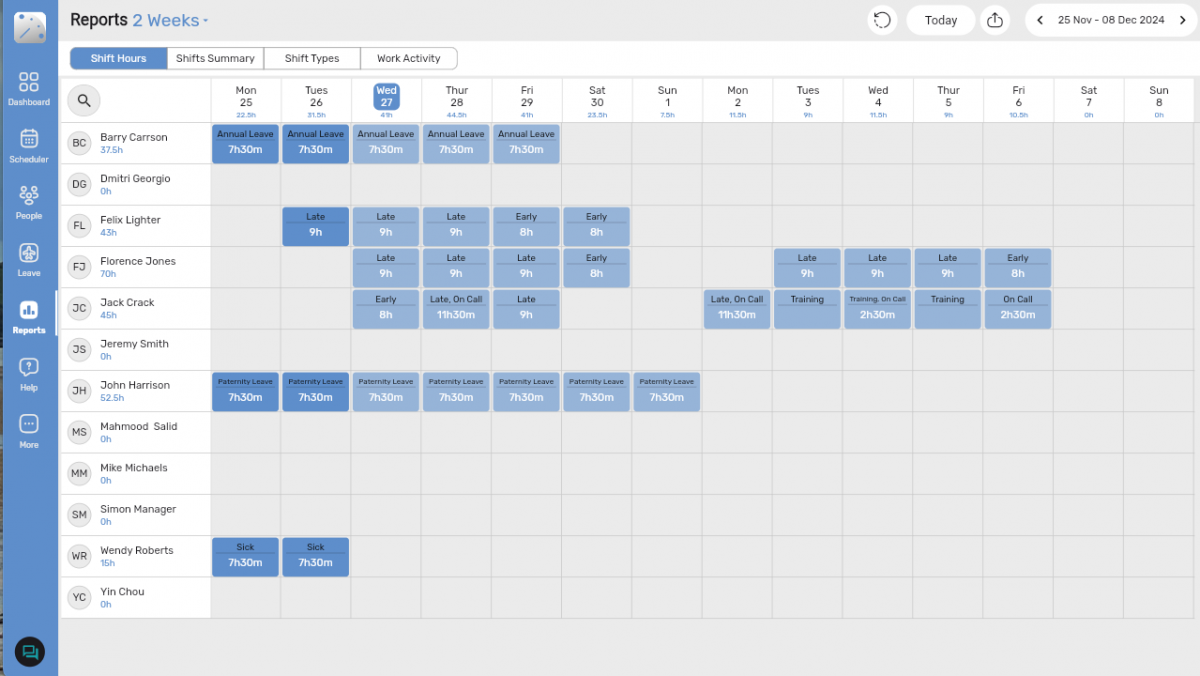1200x676 pixels.
Task: Open the Work Activity tab
Action: point(408,59)
